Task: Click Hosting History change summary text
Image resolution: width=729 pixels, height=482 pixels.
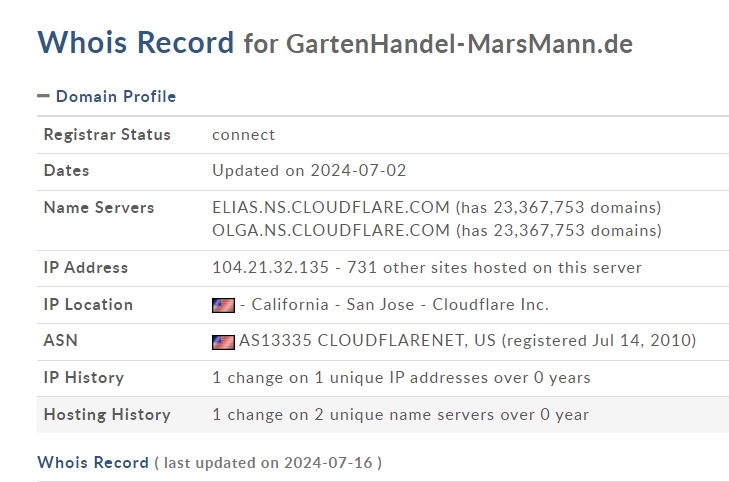Action: point(400,414)
